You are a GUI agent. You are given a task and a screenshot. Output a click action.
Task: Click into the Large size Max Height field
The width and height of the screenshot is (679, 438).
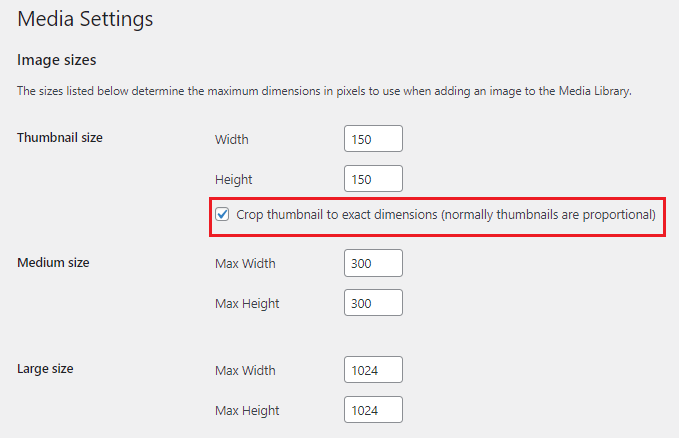373,410
